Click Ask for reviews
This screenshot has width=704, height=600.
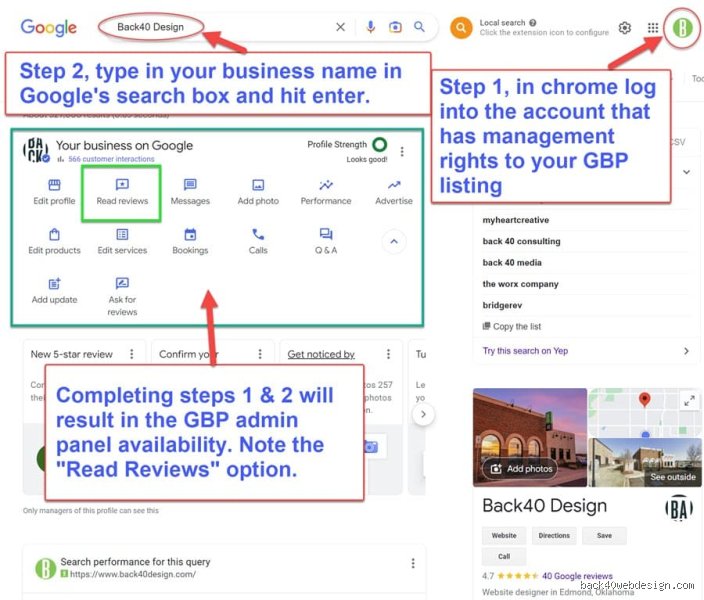[122, 297]
